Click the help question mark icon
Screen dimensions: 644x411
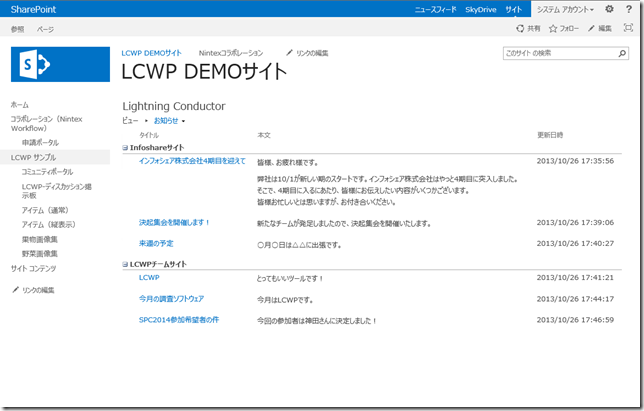click(x=630, y=9)
